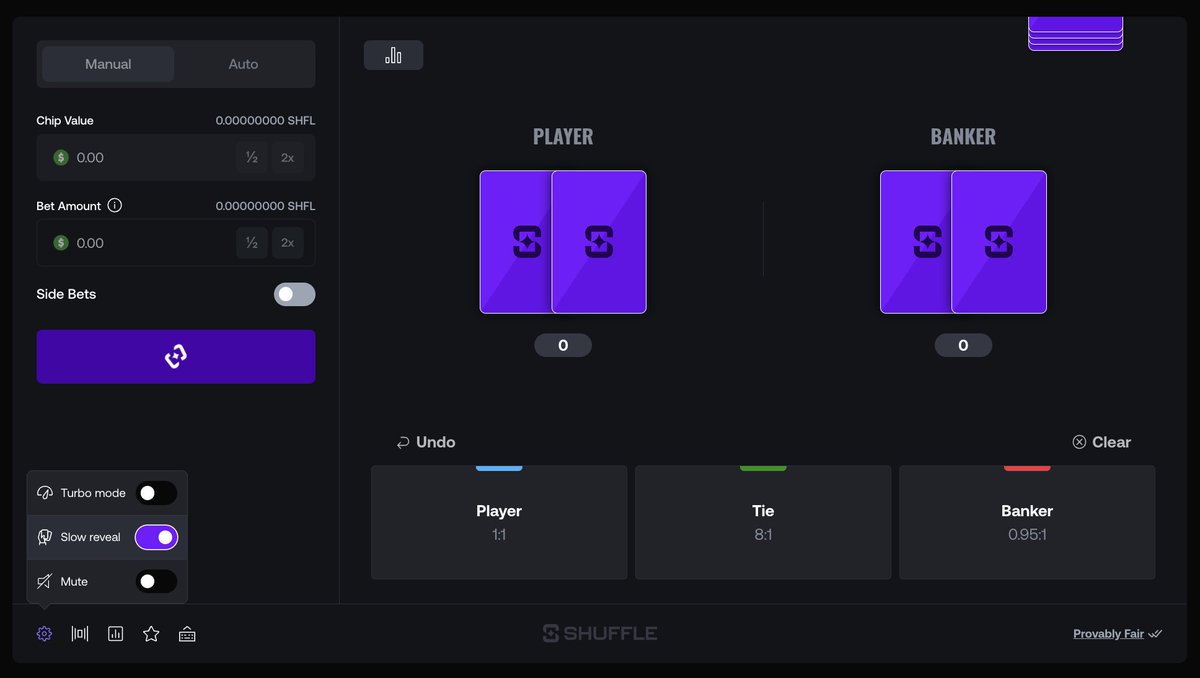The image size is (1200, 678).
Task: Click the Player score badge showing 0
Action: click(x=563, y=345)
